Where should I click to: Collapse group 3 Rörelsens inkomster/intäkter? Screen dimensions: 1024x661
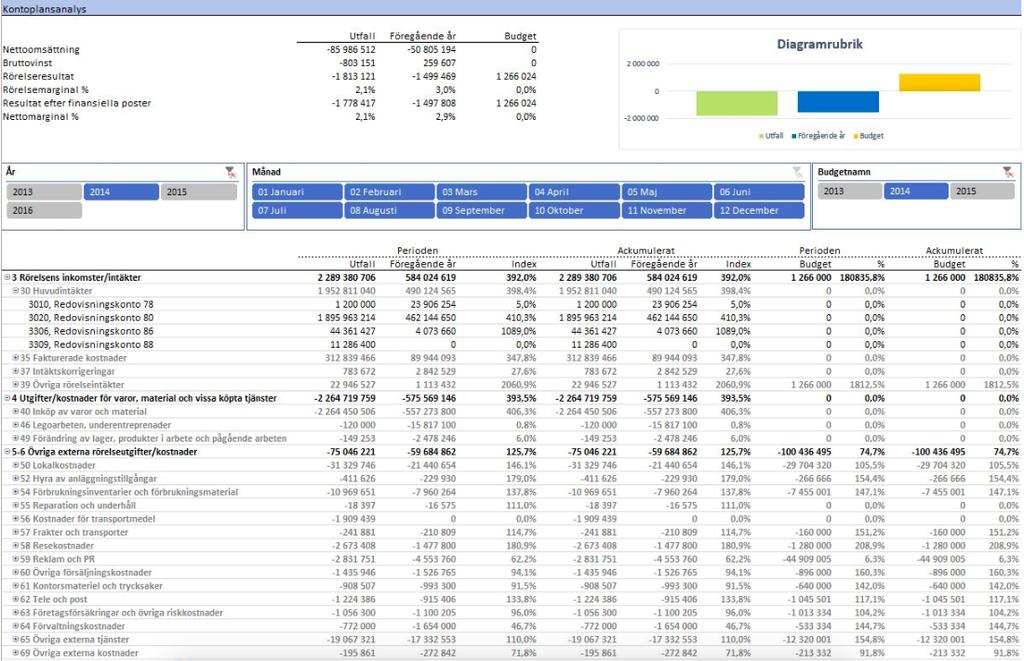point(7,278)
